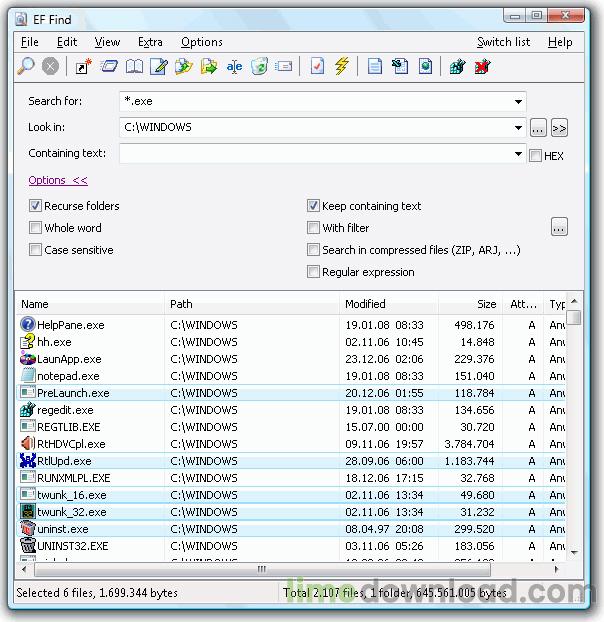Click the yellow lightning bolt icon
This screenshot has width=604, height=622.
click(342, 67)
